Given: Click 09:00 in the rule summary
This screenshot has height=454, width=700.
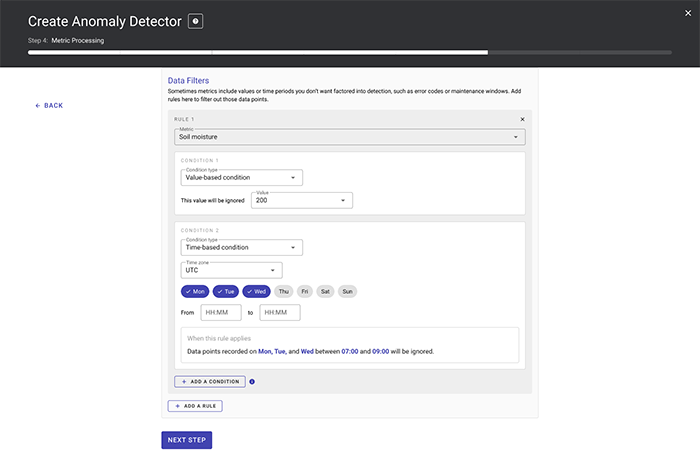Looking at the screenshot, I should [381, 352].
